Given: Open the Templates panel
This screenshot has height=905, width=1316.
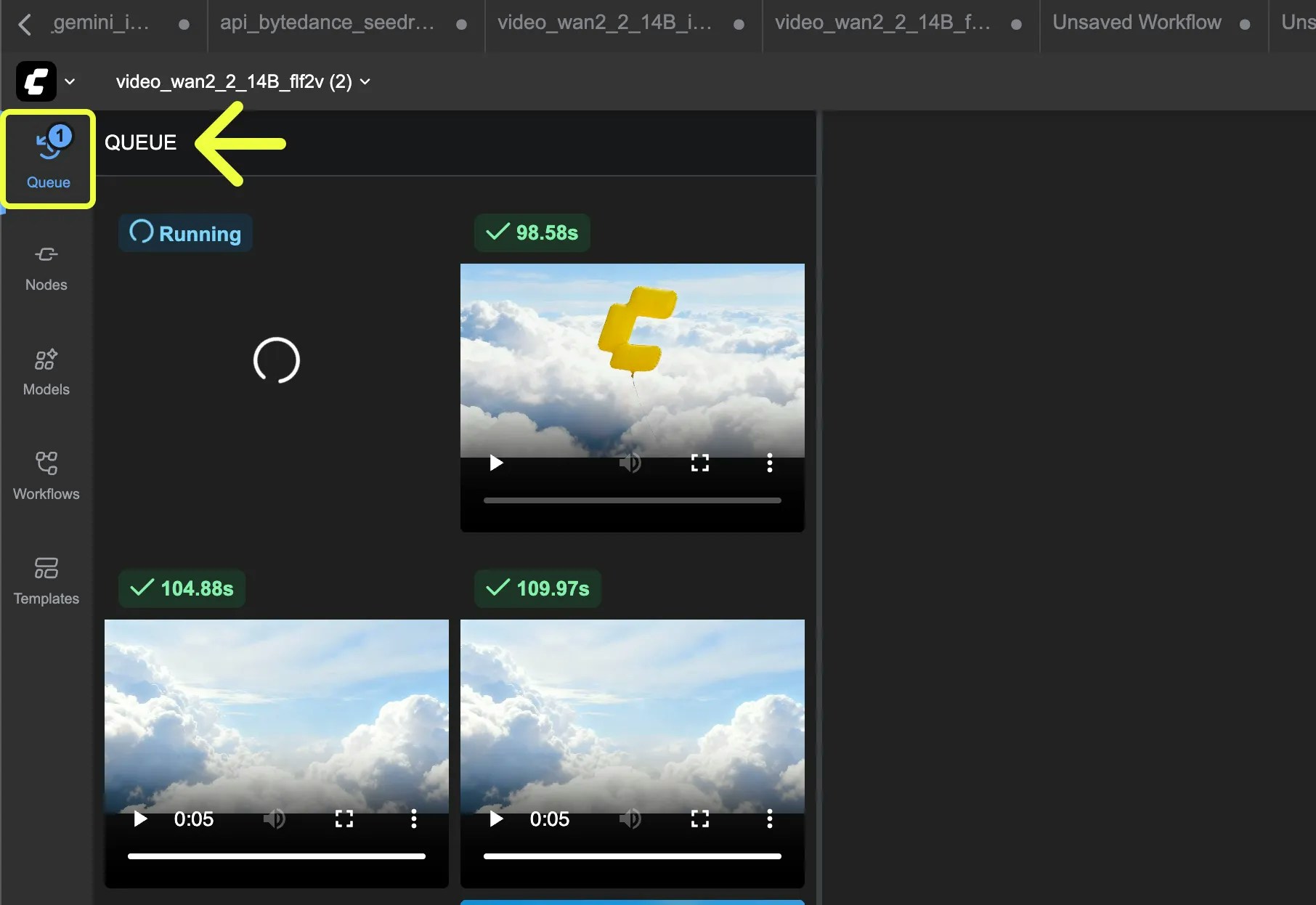Looking at the screenshot, I should click(46, 580).
